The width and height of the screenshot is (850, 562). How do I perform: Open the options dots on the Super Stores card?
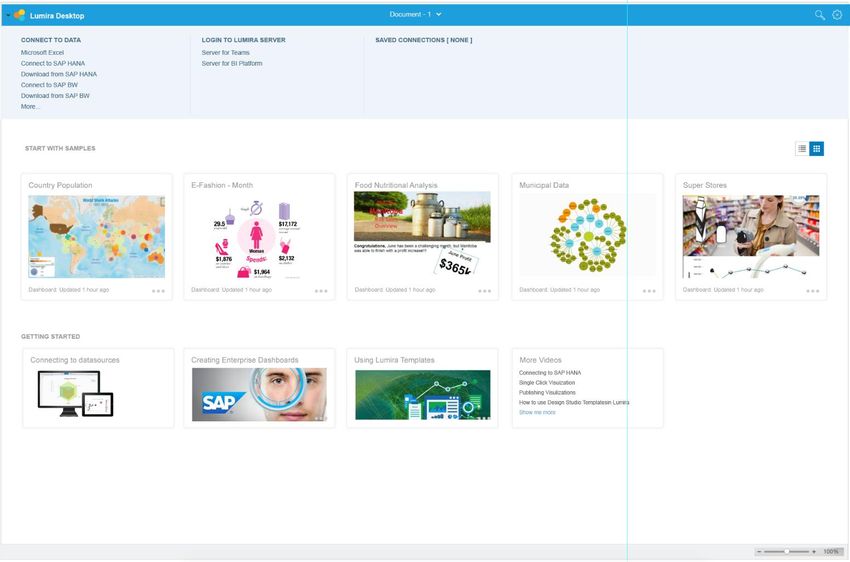813,291
